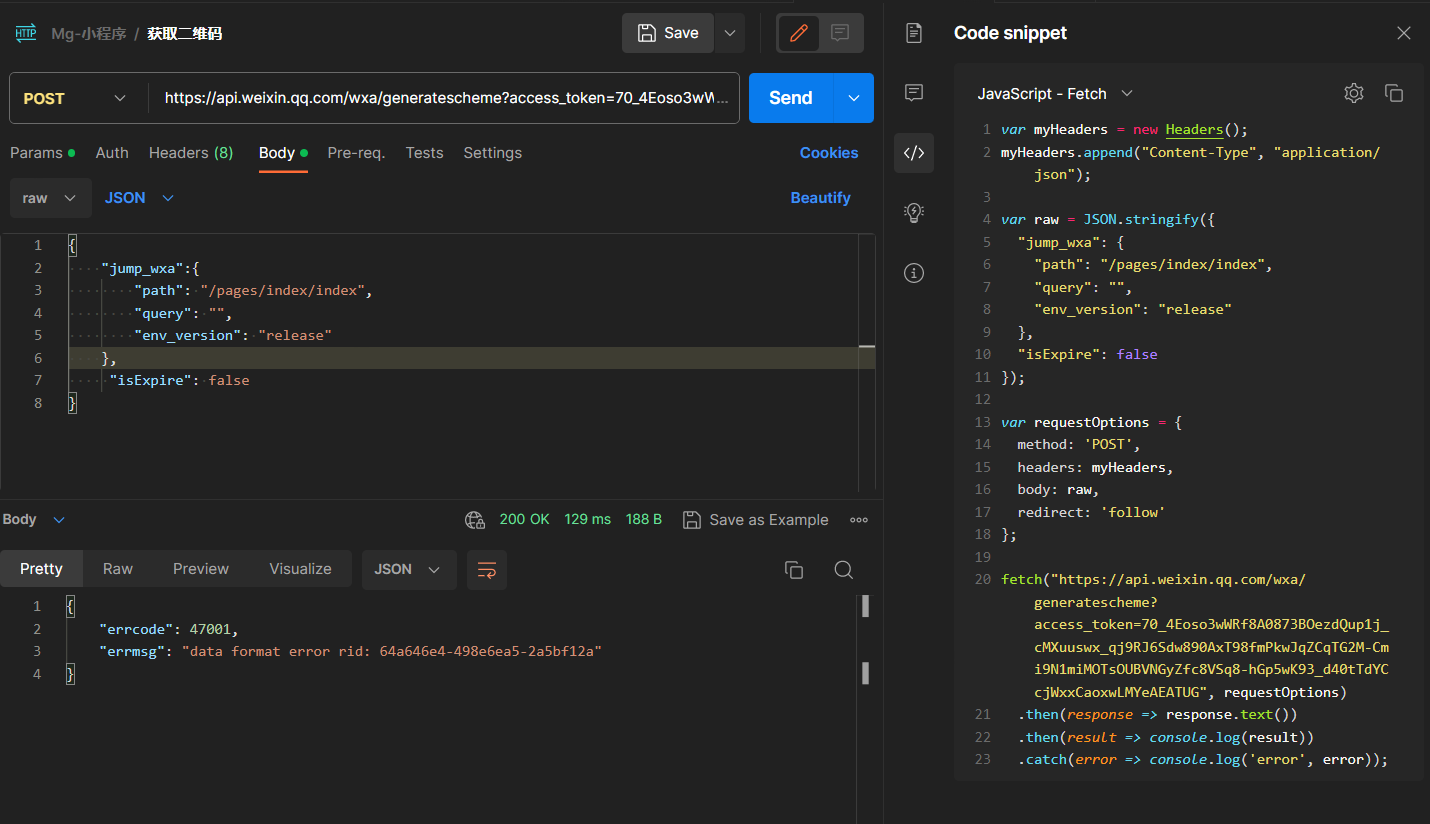Open the raw body type dropdown
This screenshot has height=824, width=1430.
point(50,198)
